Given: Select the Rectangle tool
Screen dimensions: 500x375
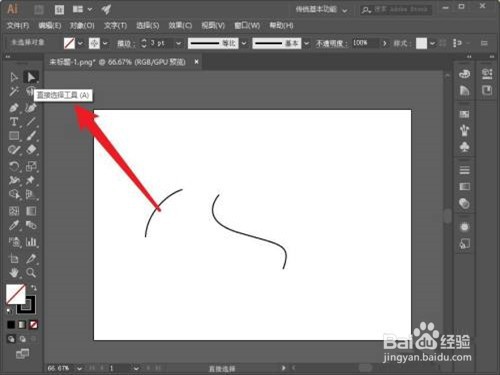Looking at the screenshot, I should tap(14, 136).
